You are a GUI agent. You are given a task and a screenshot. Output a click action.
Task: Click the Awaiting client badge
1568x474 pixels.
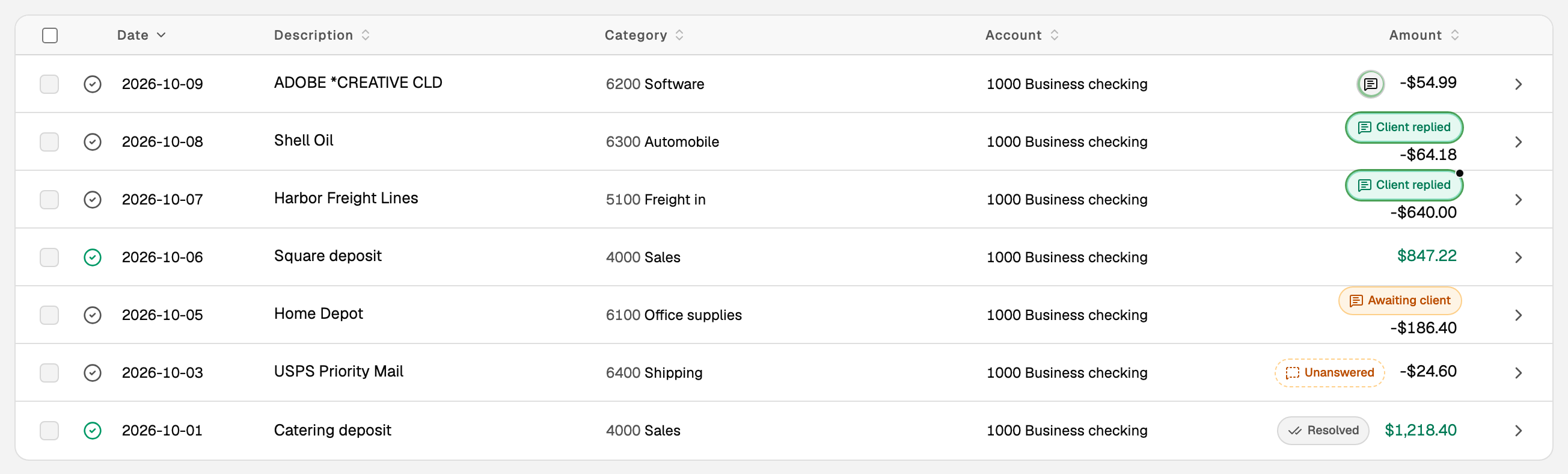[1400, 300]
